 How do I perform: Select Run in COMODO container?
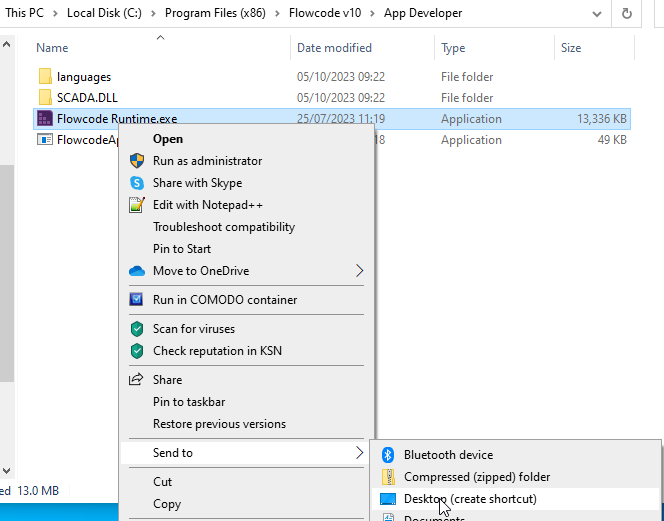(x=247, y=300)
